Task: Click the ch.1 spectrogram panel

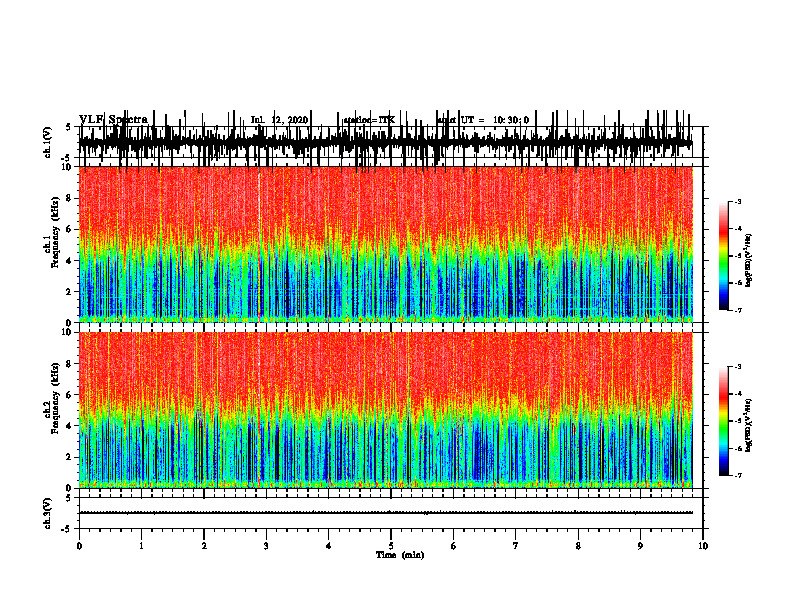Action: click(x=385, y=244)
